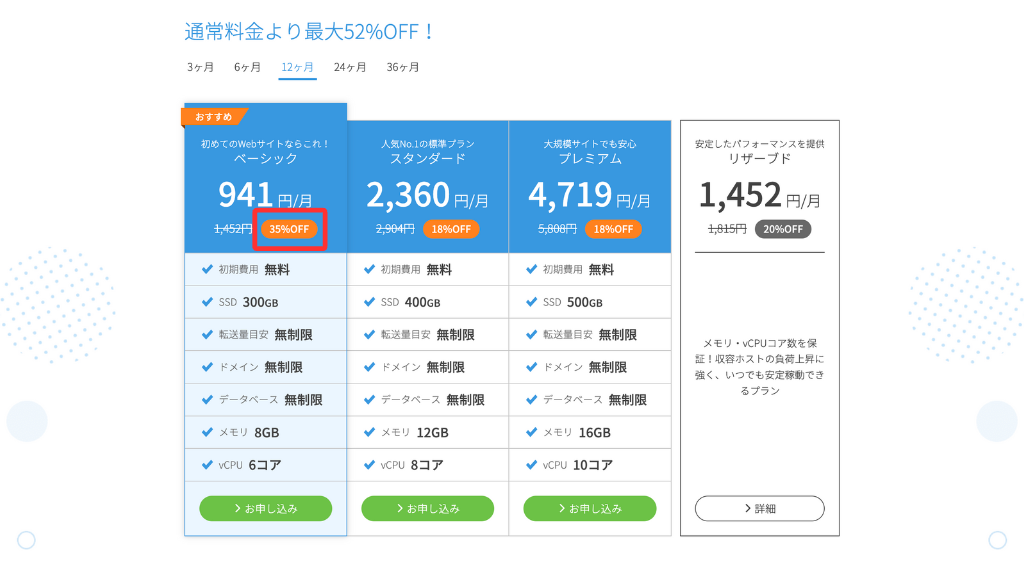The width and height of the screenshot is (1024, 561).
Task: Click the struck-through 1,815円 price
Action: pos(727,229)
